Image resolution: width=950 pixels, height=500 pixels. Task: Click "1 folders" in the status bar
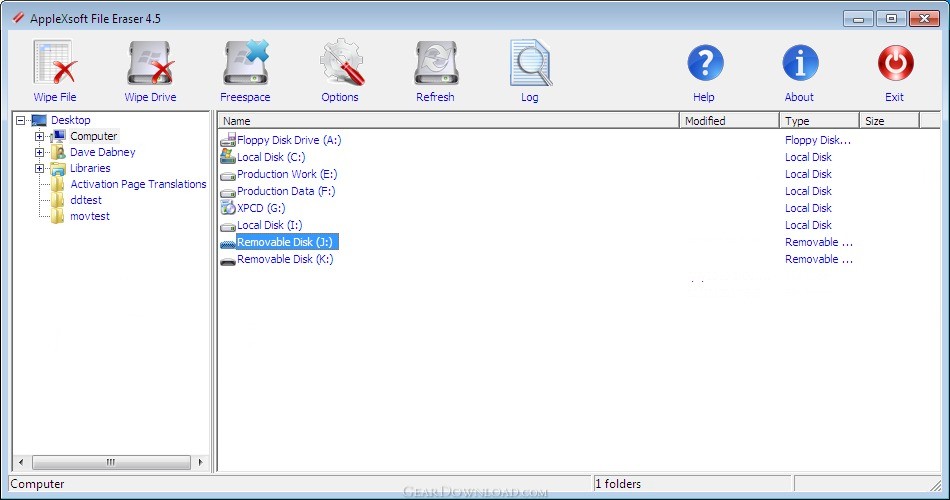coord(618,484)
